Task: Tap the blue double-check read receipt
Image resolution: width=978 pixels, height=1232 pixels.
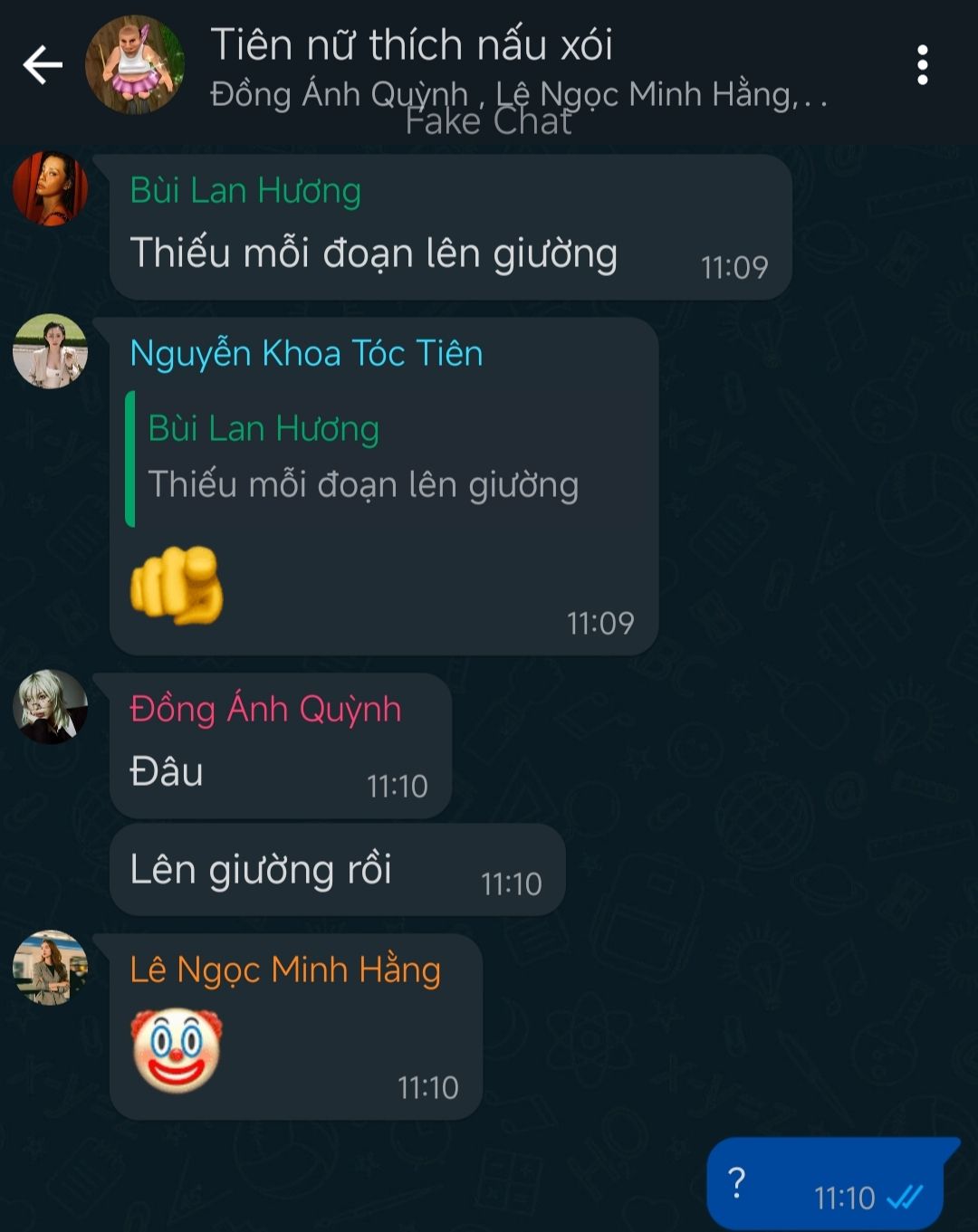Action: (905, 1198)
